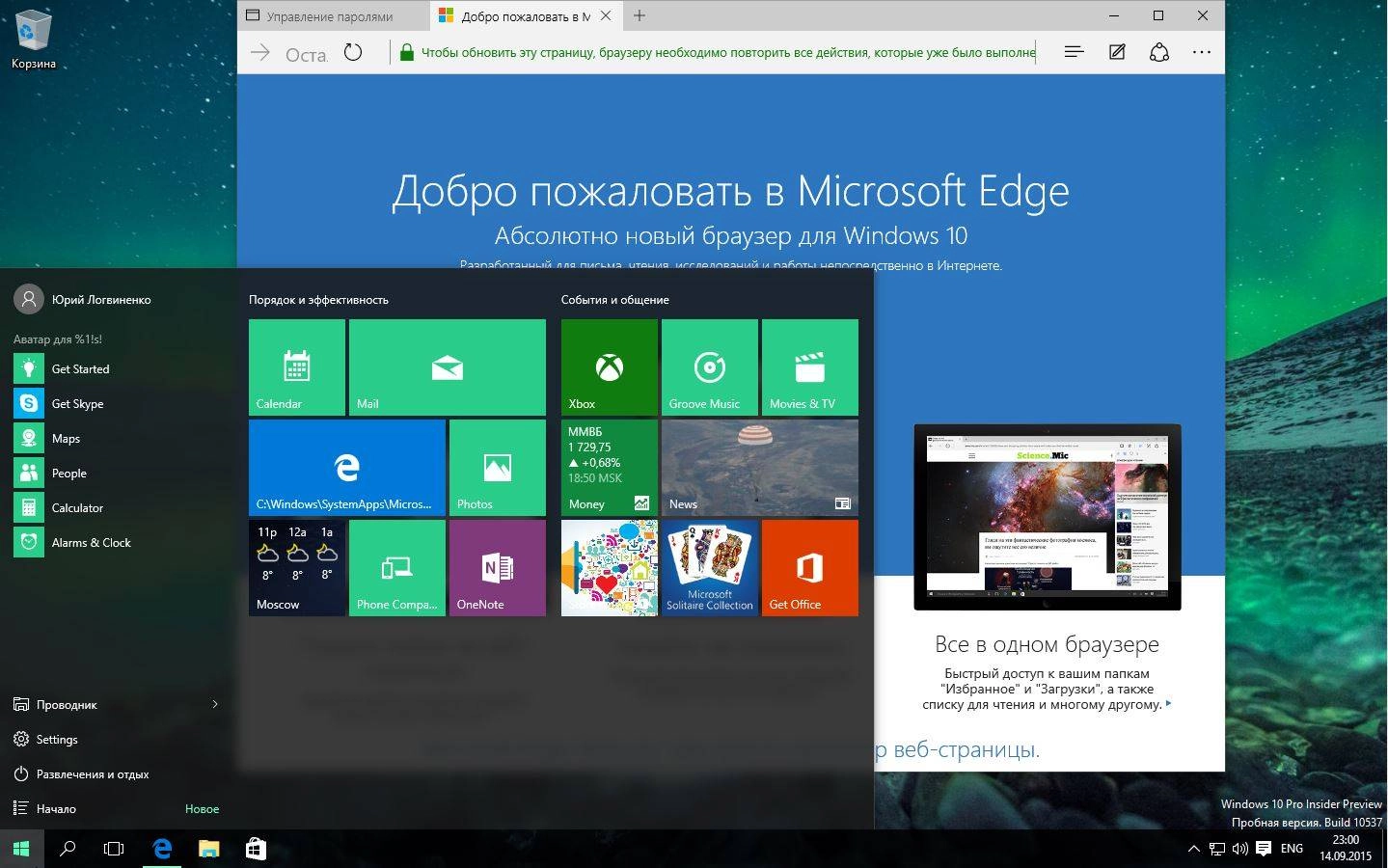Open the Groove Music tile
The height and width of the screenshot is (868, 1388).
710,367
